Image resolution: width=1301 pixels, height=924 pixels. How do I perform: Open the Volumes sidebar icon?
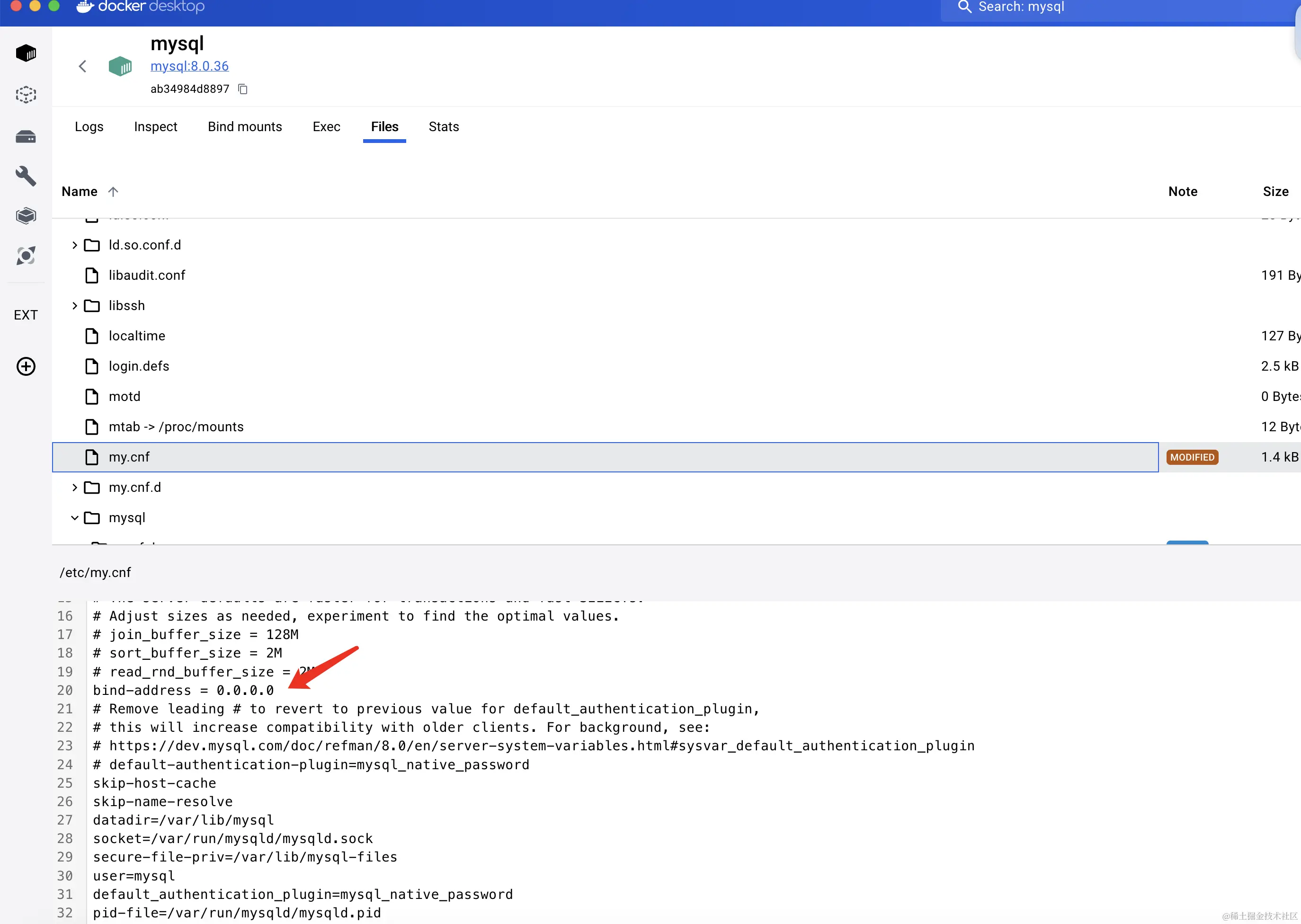(26, 136)
